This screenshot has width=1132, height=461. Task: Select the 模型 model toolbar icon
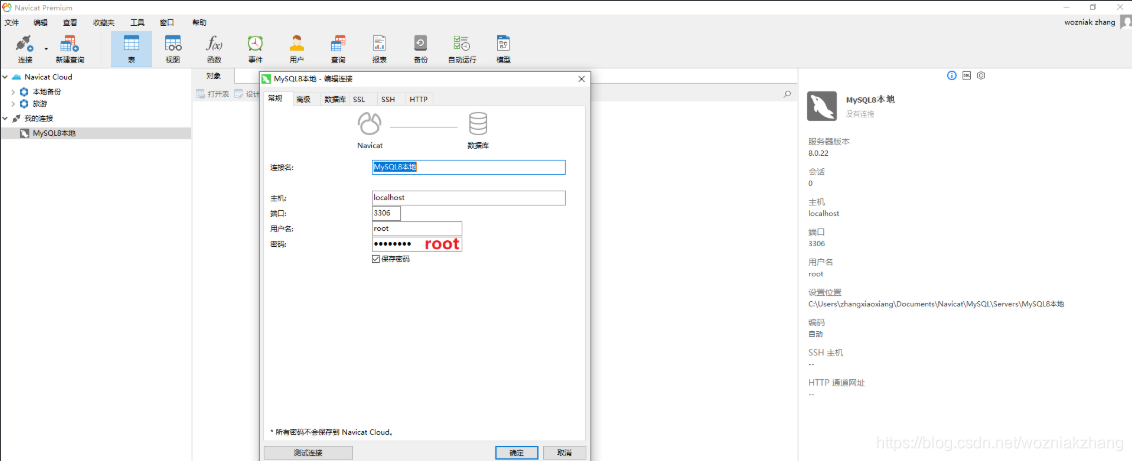[503, 48]
